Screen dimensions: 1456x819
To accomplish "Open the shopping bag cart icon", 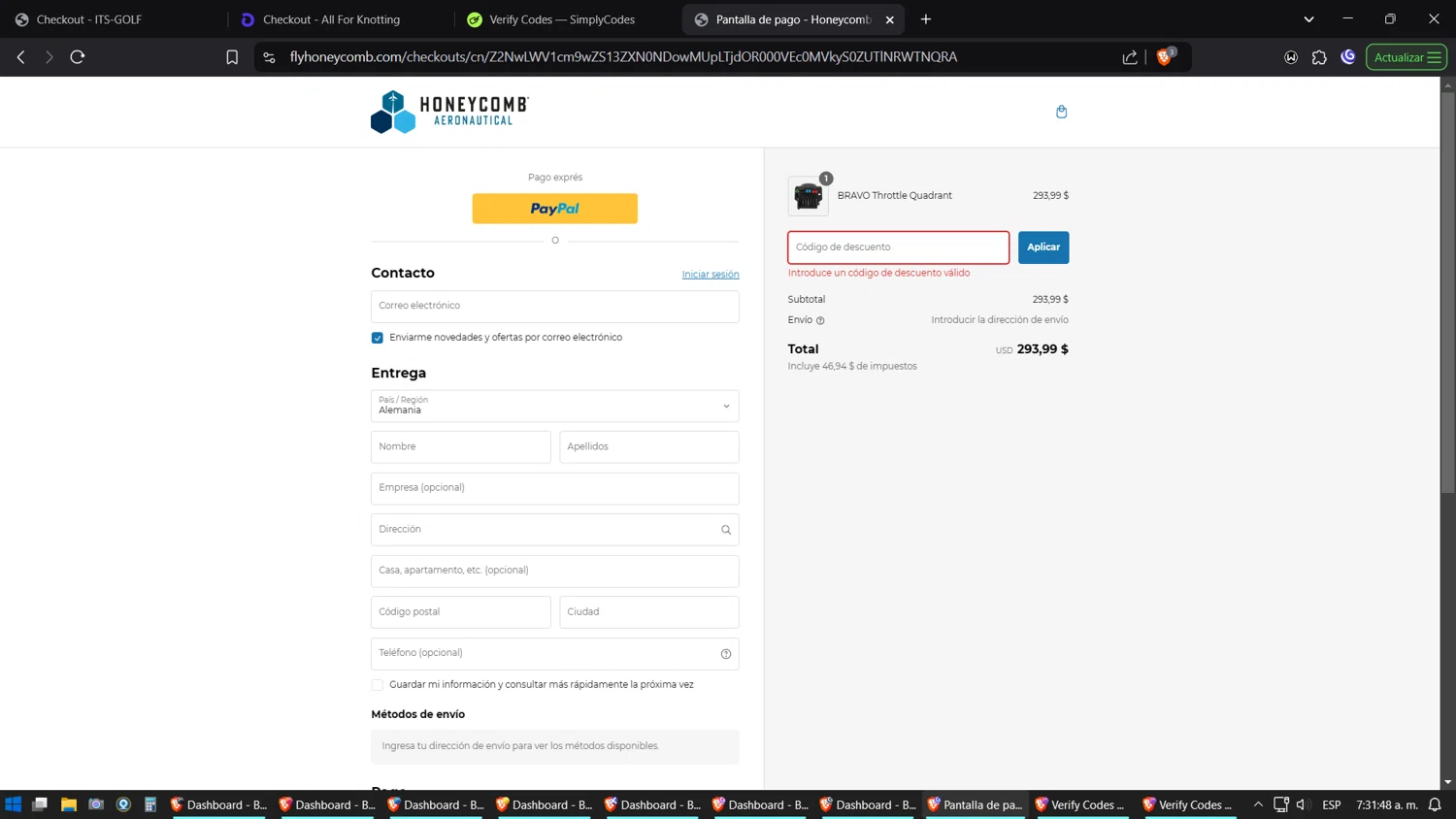I will [1061, 112].
